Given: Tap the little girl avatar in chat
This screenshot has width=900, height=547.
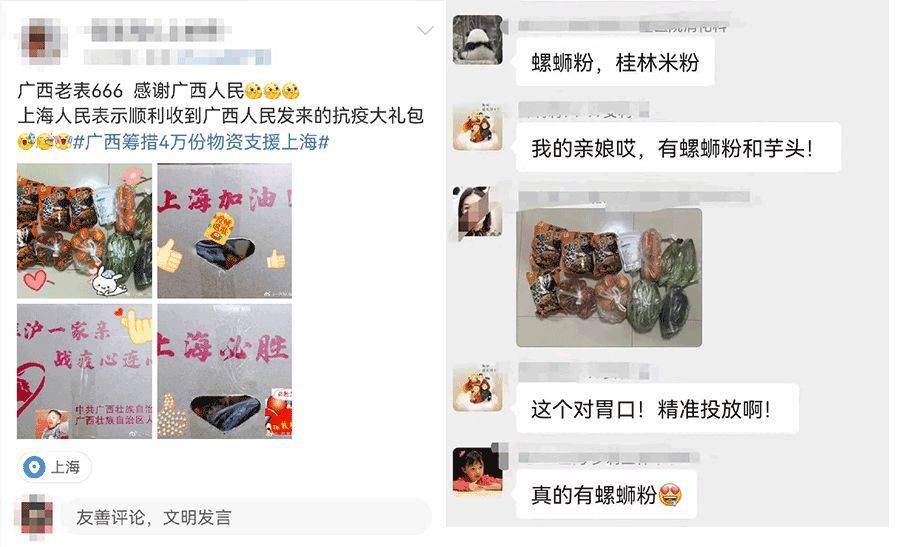Looking at the screenshot, I should (x=478, y=472).
